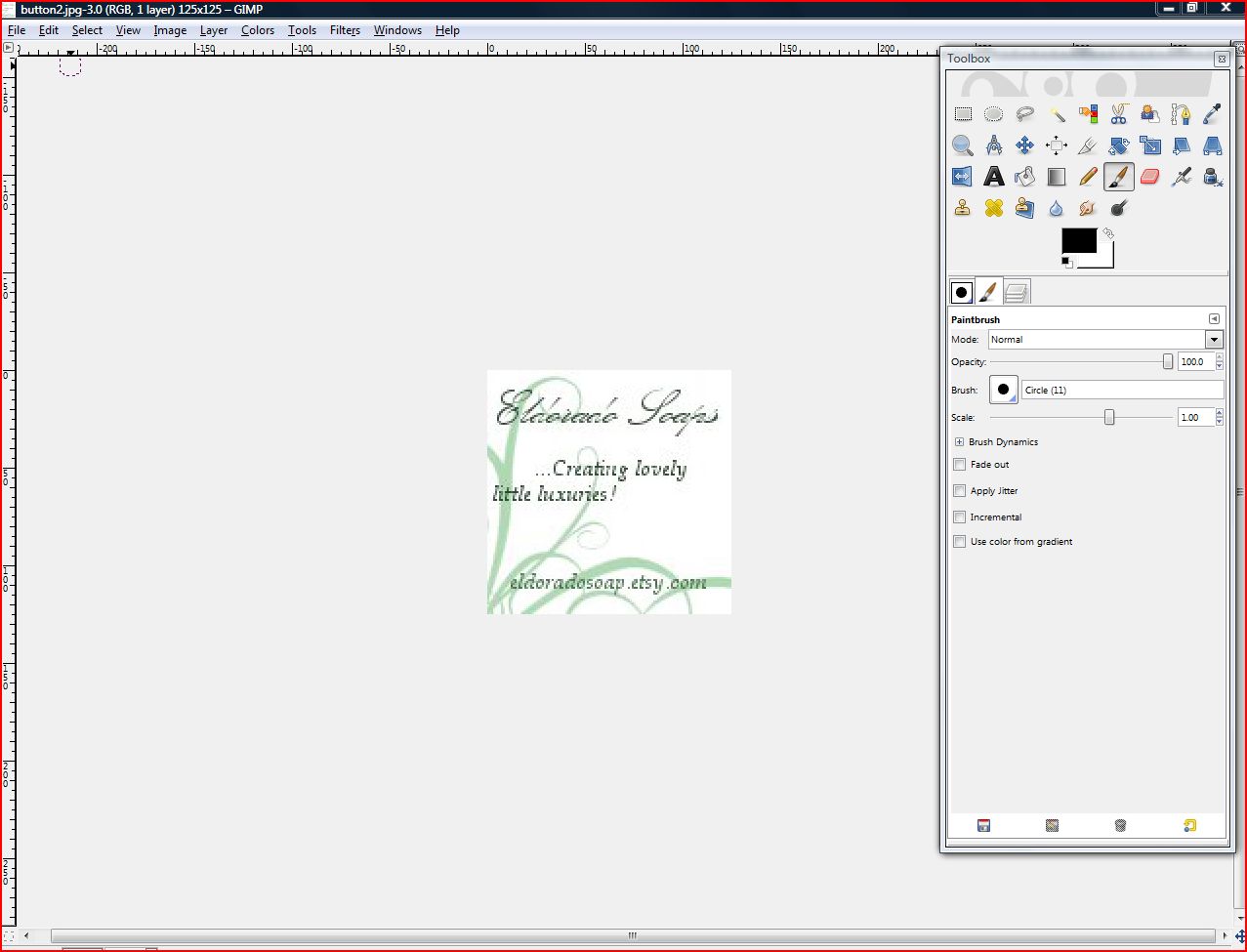Open the Edit menu

click(49, 30)
